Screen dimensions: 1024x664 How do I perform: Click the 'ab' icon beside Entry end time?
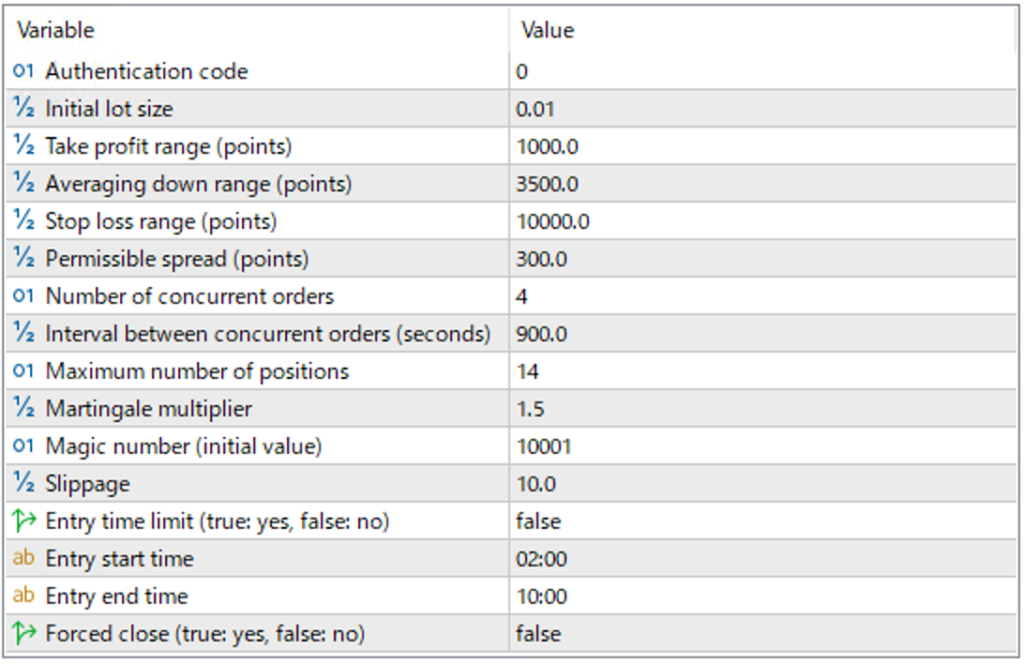[24, 596]
